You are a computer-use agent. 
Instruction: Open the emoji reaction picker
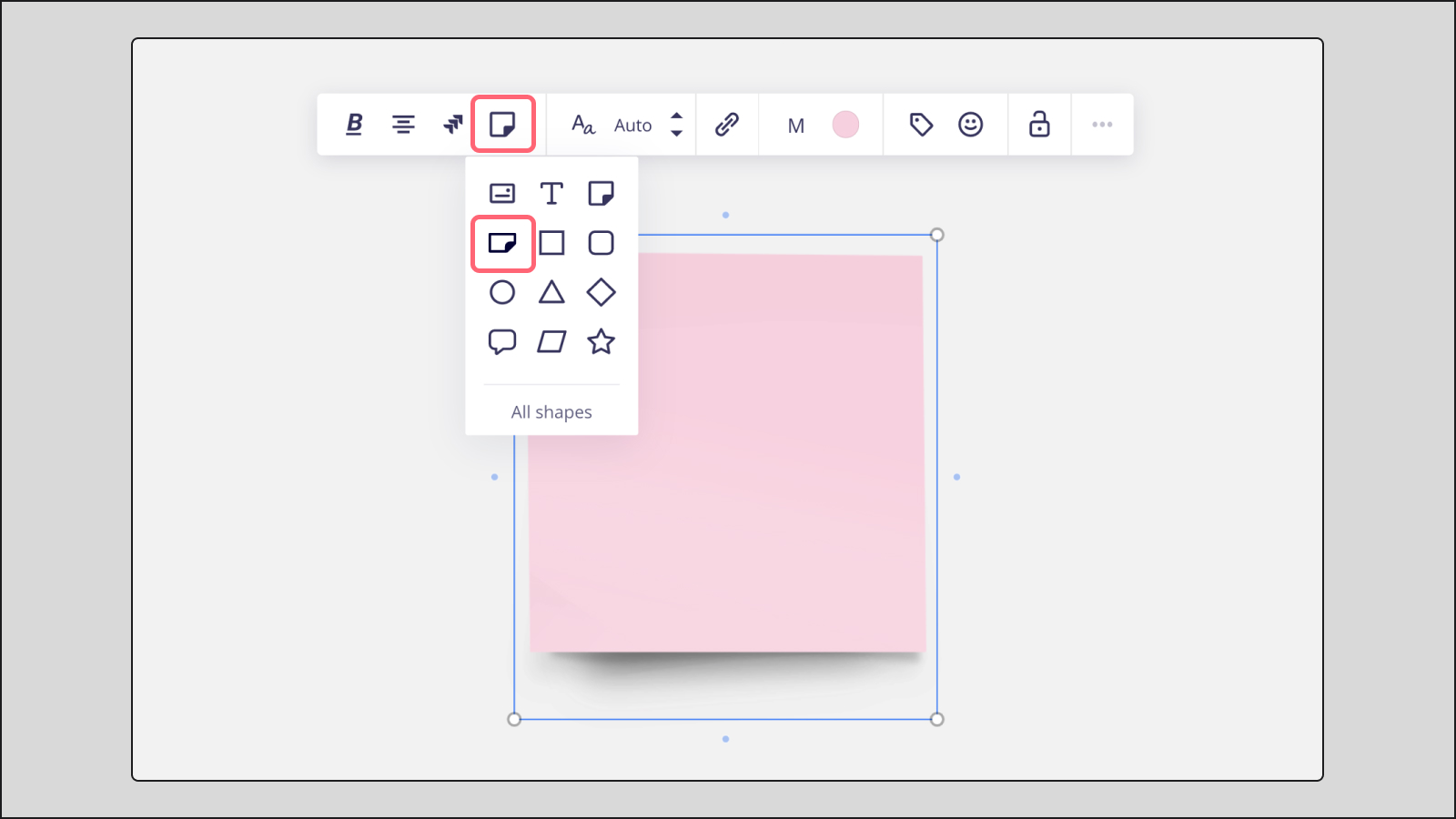pyautogui.click(x=972, y=125)
